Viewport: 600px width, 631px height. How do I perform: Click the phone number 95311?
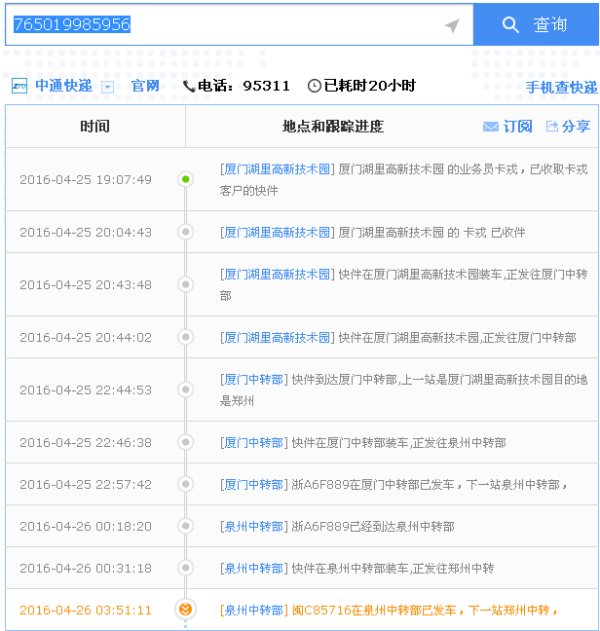point(267,86)
